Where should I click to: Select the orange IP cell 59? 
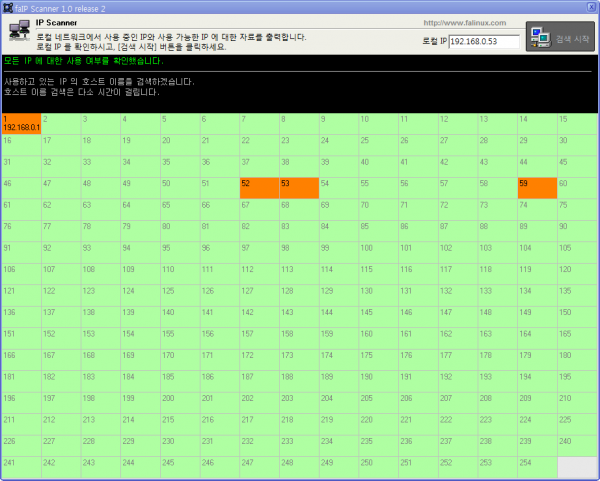[x=537, y=188]
